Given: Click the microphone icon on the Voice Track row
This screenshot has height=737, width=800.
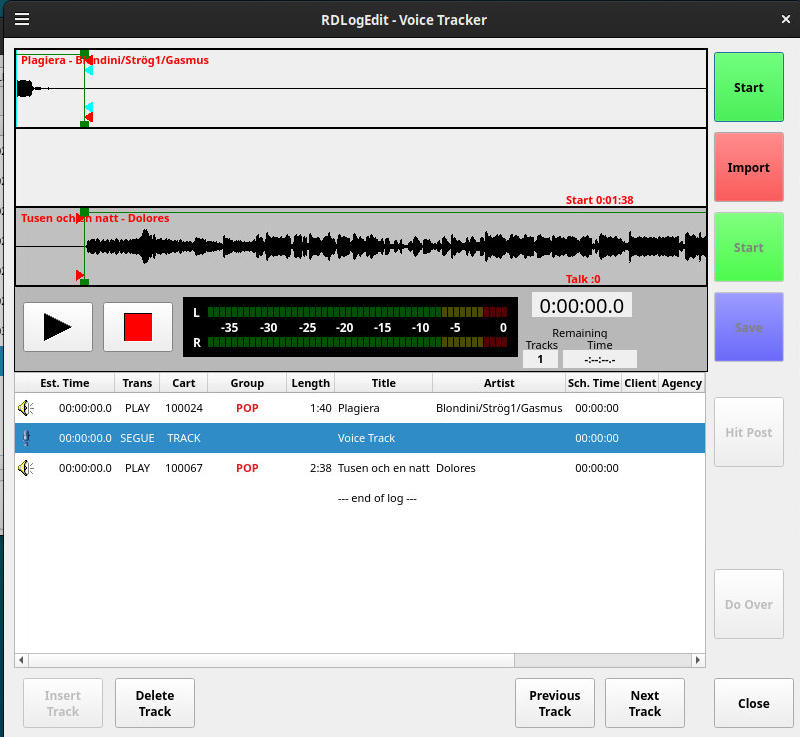Looking at the screenshot, I should click(x=27, y=438).
